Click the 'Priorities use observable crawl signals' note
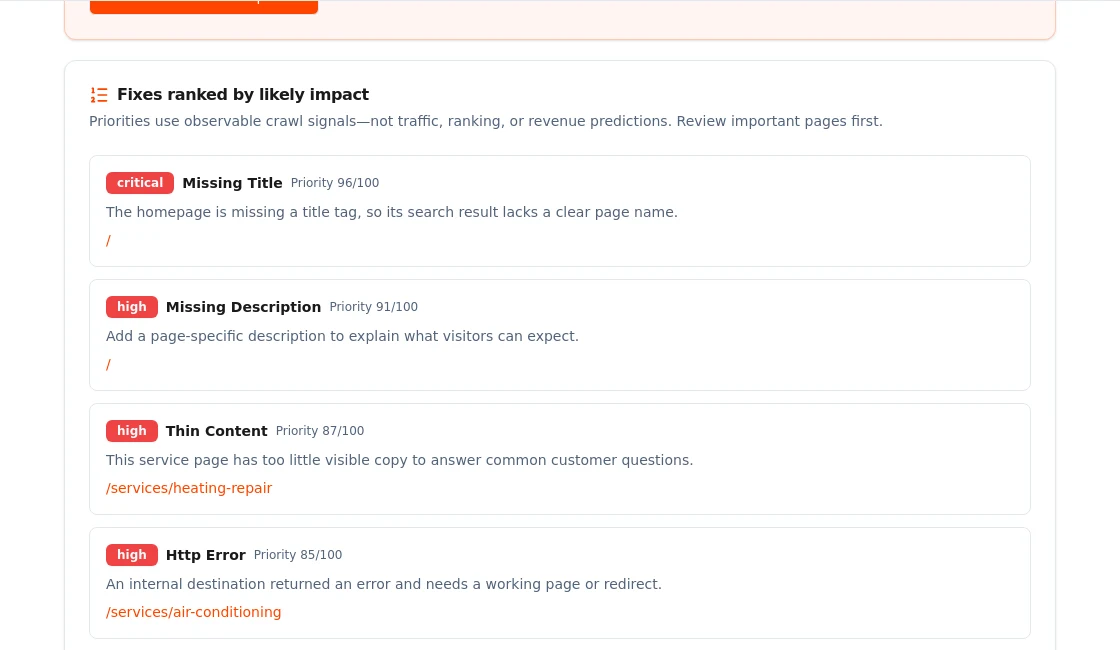The width and height of the screenshot is (1120, 650). point(486,121)
